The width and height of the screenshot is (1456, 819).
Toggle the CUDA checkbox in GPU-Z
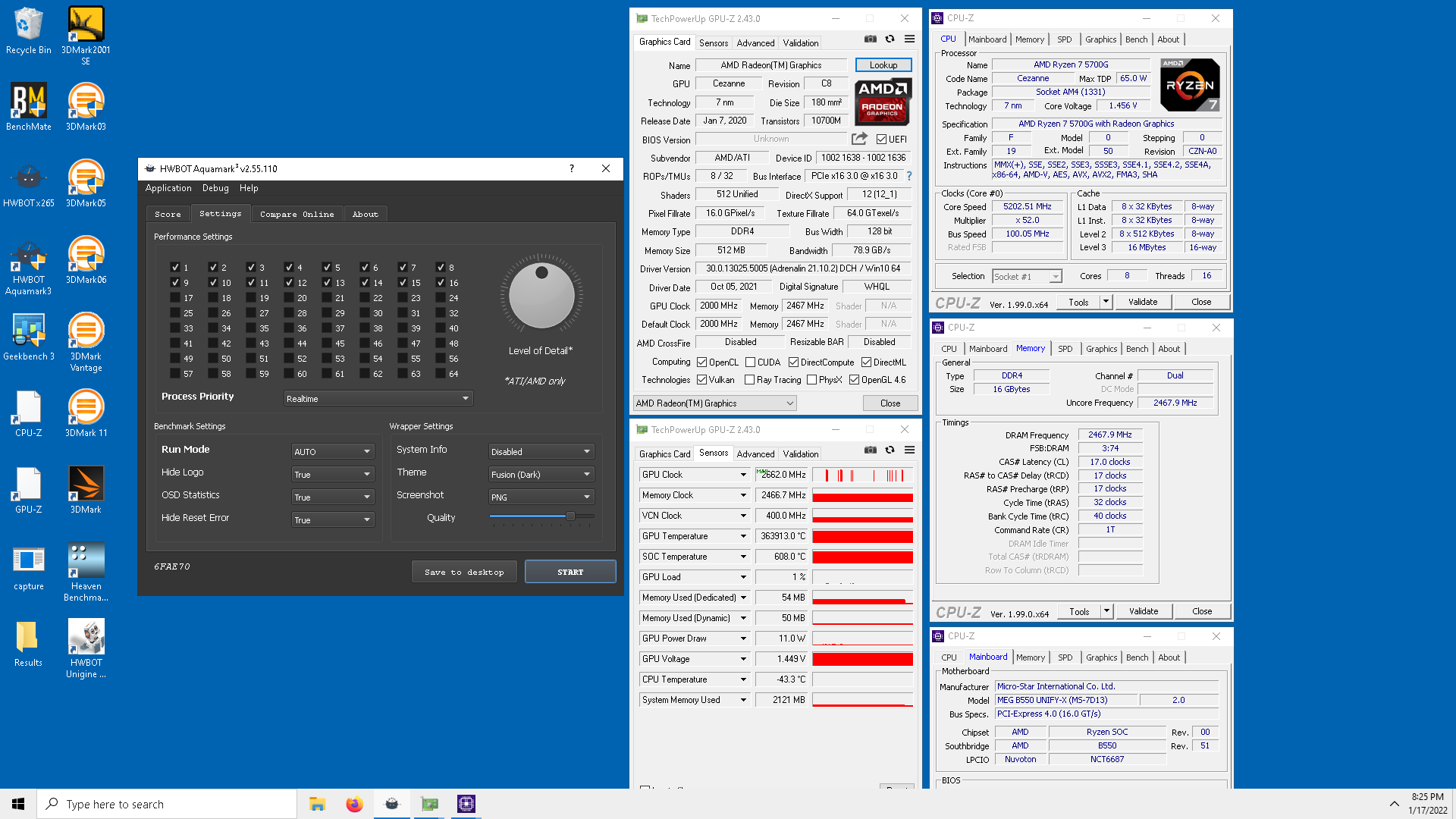(751, 362)
